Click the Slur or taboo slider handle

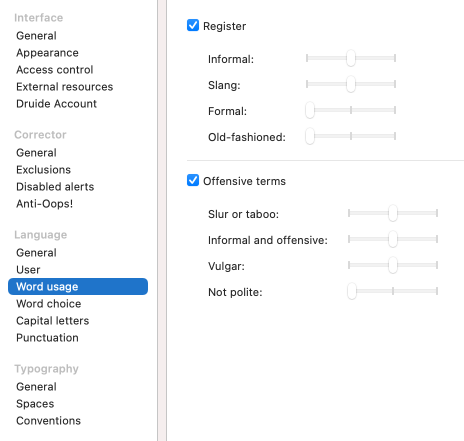click(x=393, y=213)
